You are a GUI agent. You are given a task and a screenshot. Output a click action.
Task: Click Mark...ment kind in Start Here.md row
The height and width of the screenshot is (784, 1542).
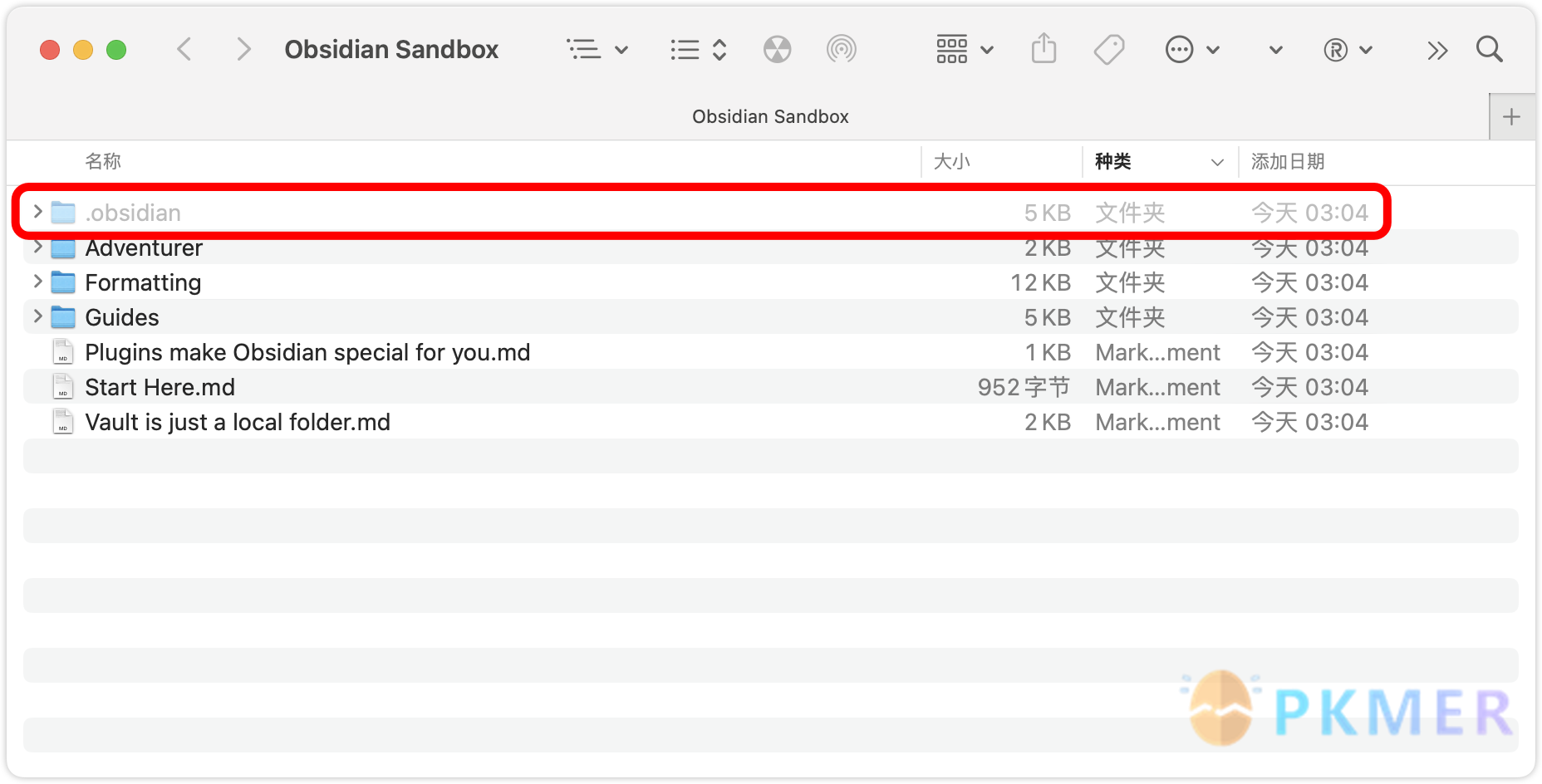tap(1158, 387)
